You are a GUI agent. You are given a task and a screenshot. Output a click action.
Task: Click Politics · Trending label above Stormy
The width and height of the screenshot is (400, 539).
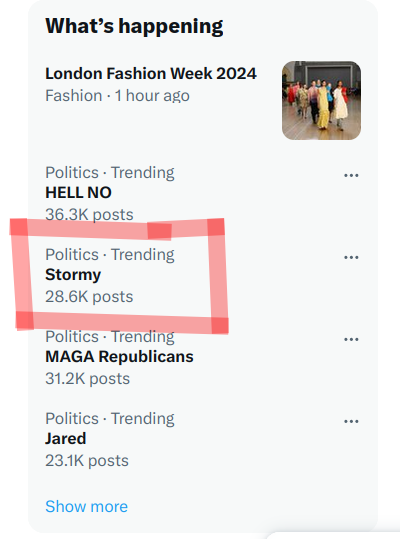pos(110,255)
